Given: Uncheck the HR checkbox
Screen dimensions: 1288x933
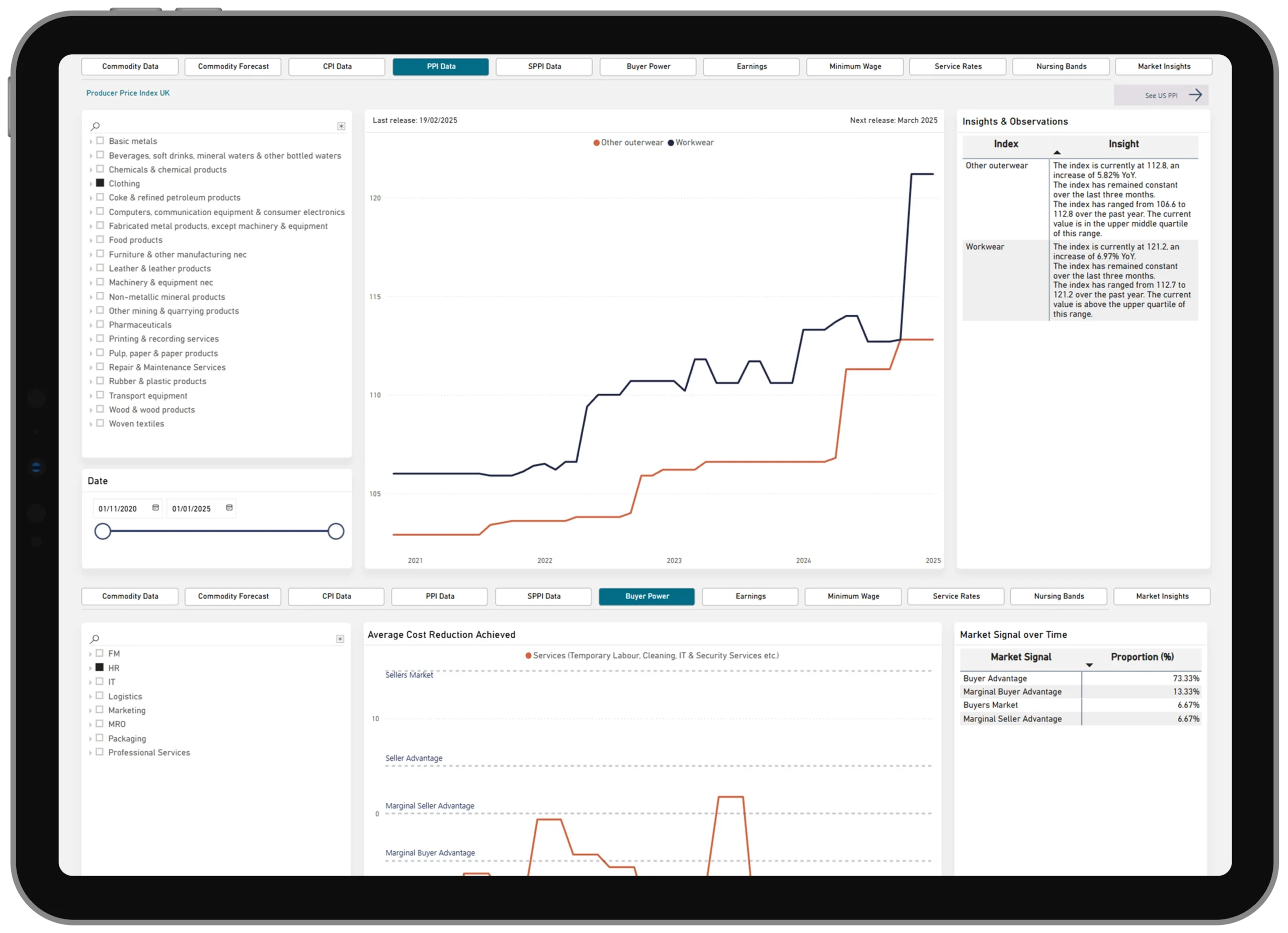Looking at the screenshot, I should 100,667.
